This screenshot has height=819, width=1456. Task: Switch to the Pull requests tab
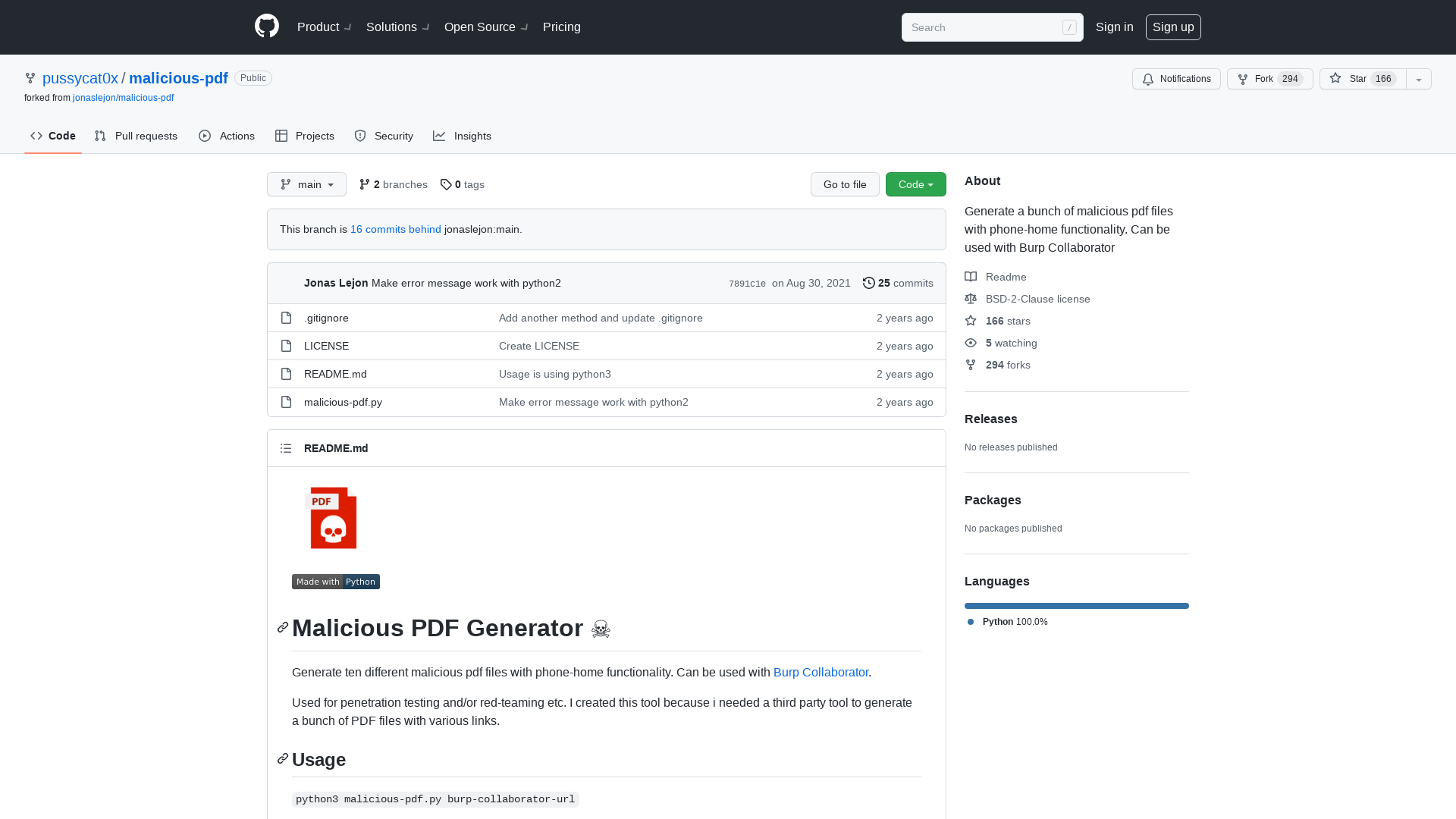pyautogui.click(x=136, y=136)
